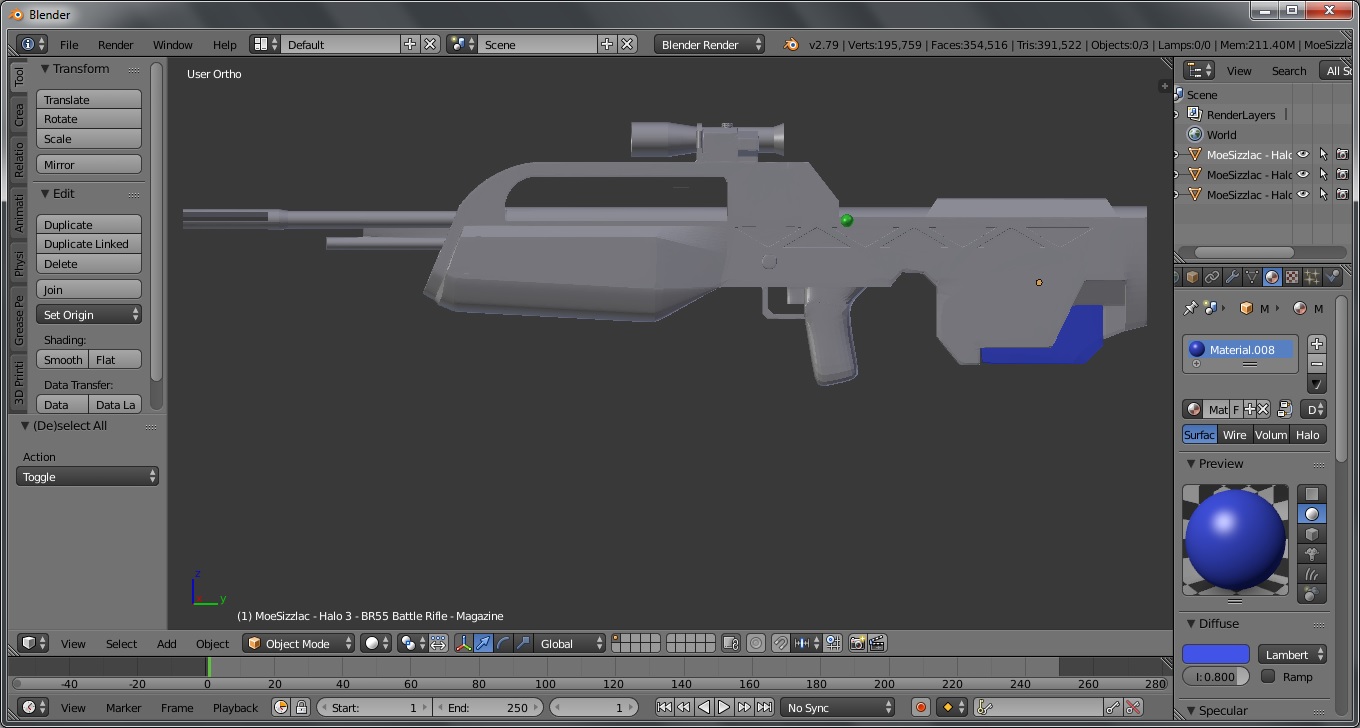Enable the rotate manipulator icon
1360x728 pixels.
pos(503,643)
